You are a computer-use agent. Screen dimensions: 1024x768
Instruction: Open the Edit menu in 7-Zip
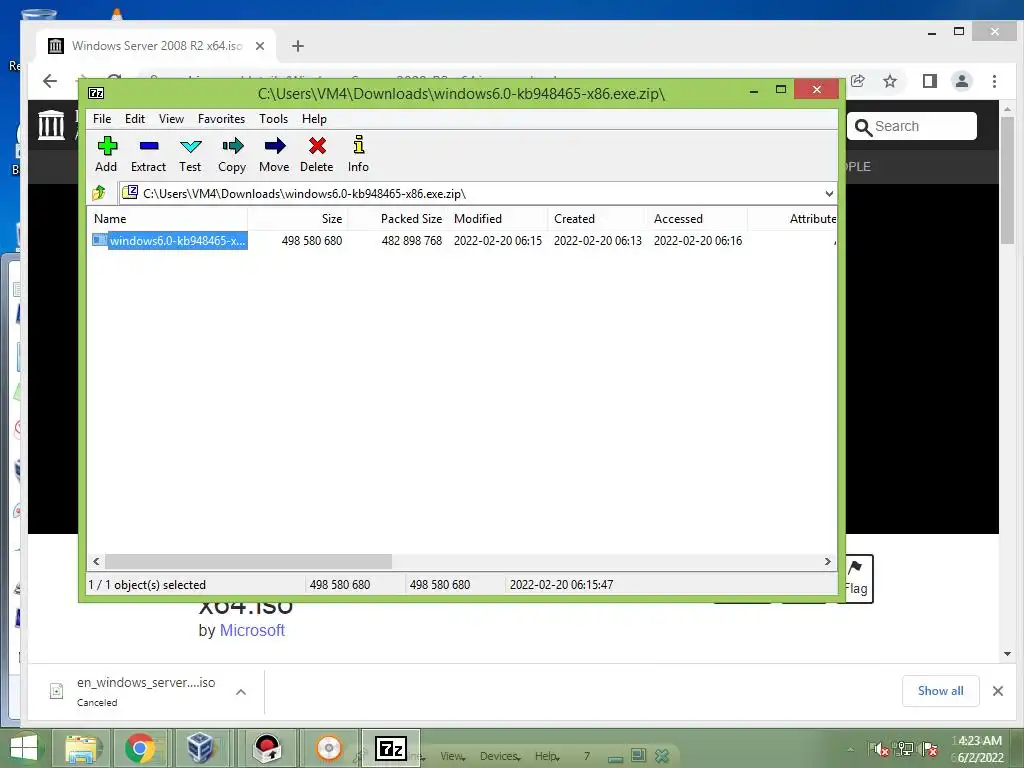point(135,119)
